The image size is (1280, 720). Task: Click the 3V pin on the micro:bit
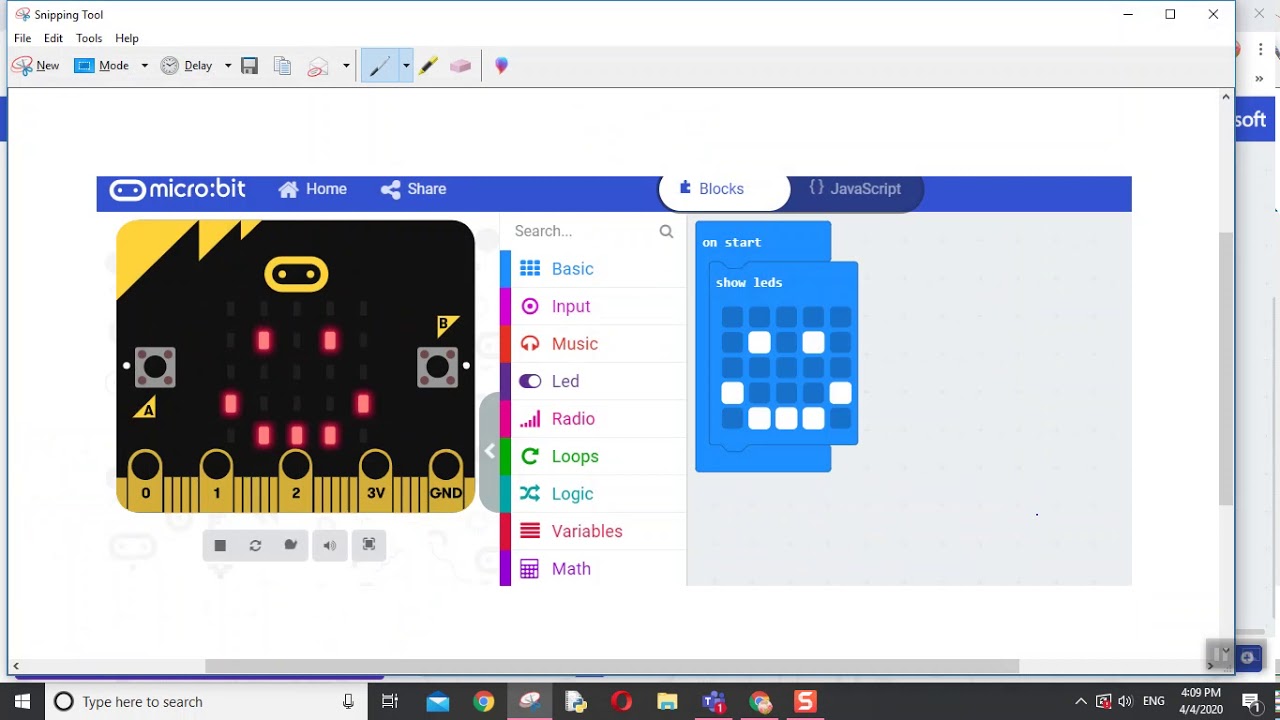pos(376,482)
